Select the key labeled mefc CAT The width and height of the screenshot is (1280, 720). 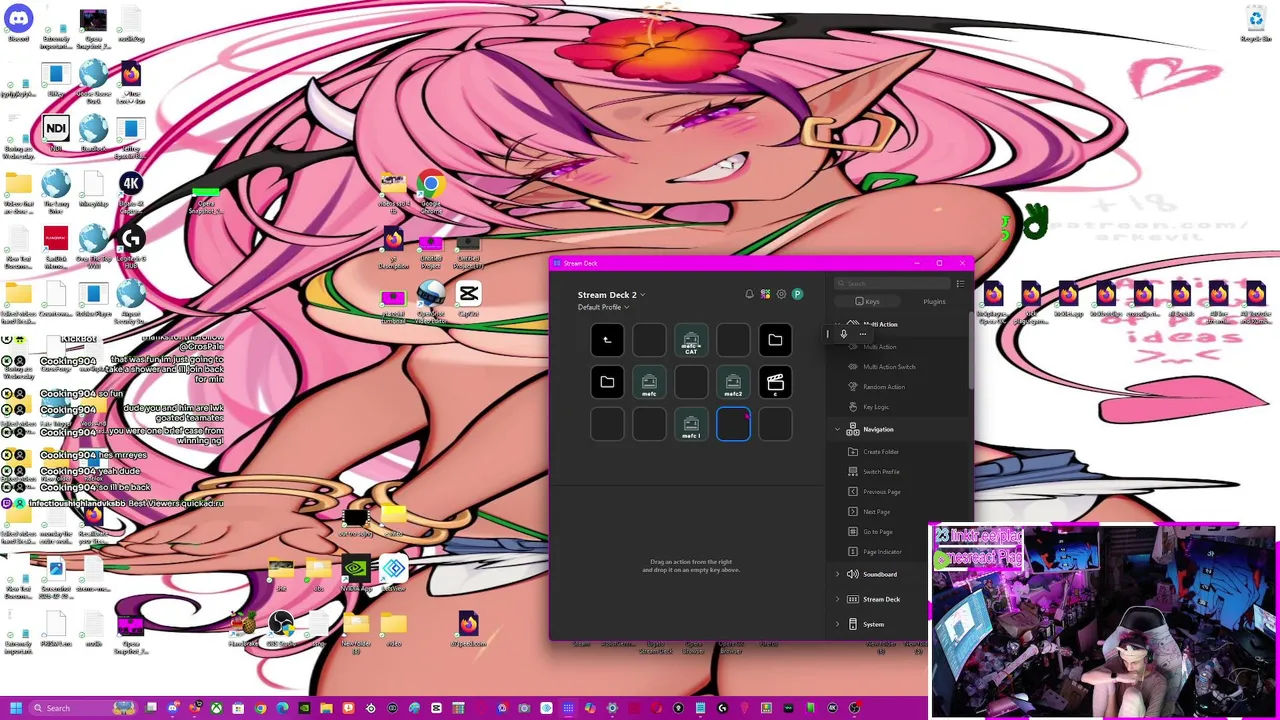click(x=691, y=340)
